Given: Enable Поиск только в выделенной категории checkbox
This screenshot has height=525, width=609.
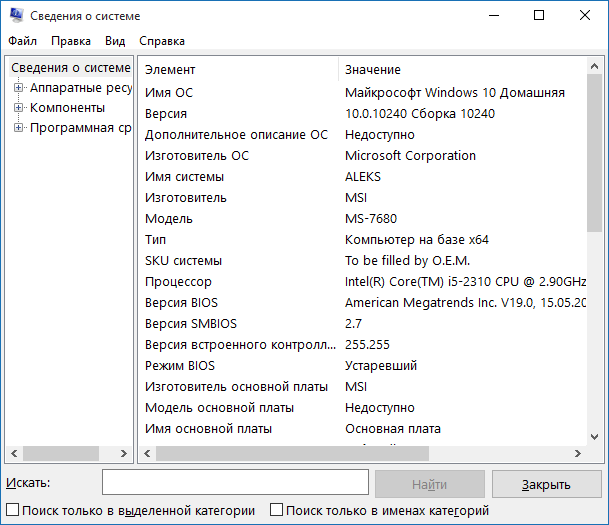Looking at the screenshot, I should tap(12, 510).
